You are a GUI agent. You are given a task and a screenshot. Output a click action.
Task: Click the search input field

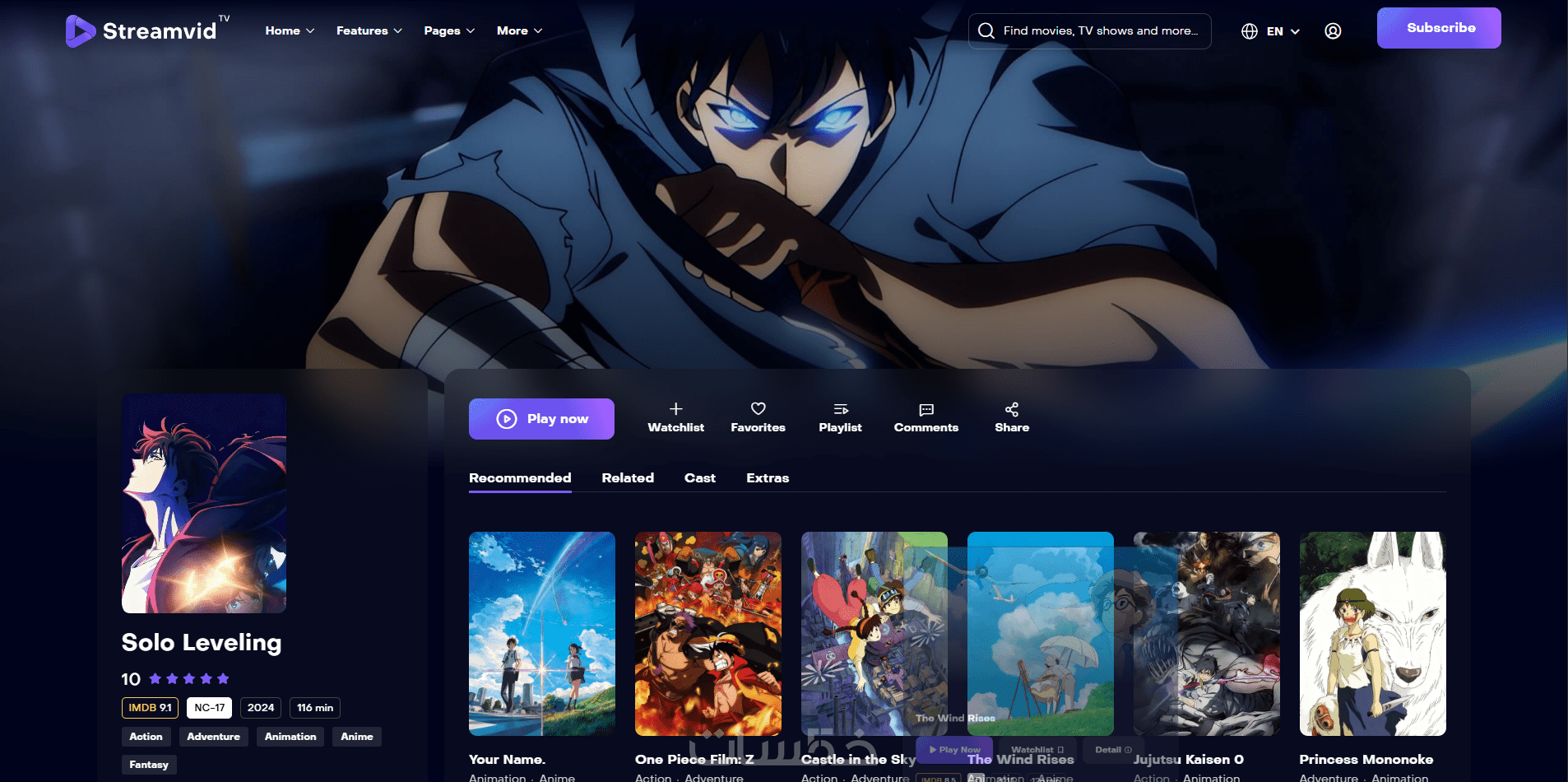pos(1089,31)
